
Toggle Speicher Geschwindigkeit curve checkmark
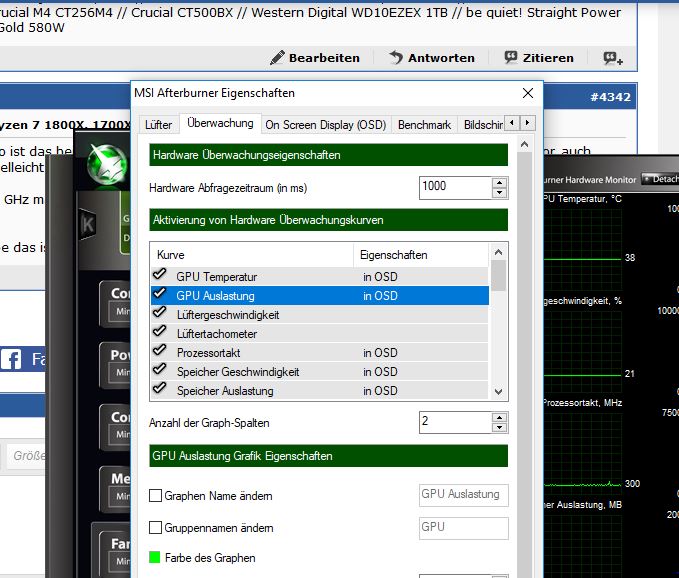[x=160, y=369]
